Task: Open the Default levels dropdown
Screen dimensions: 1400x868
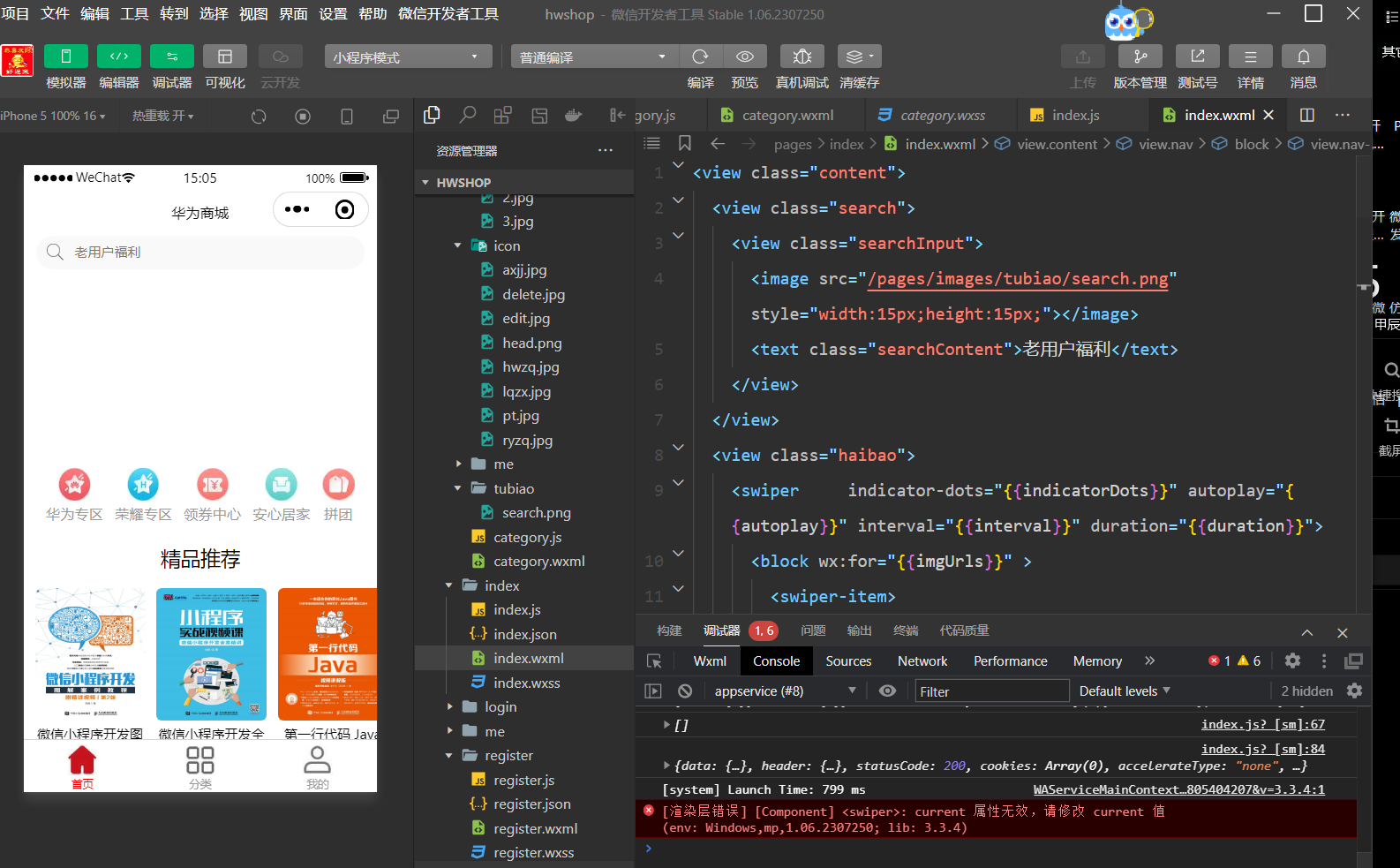Action: click(x=1125, y=691)
